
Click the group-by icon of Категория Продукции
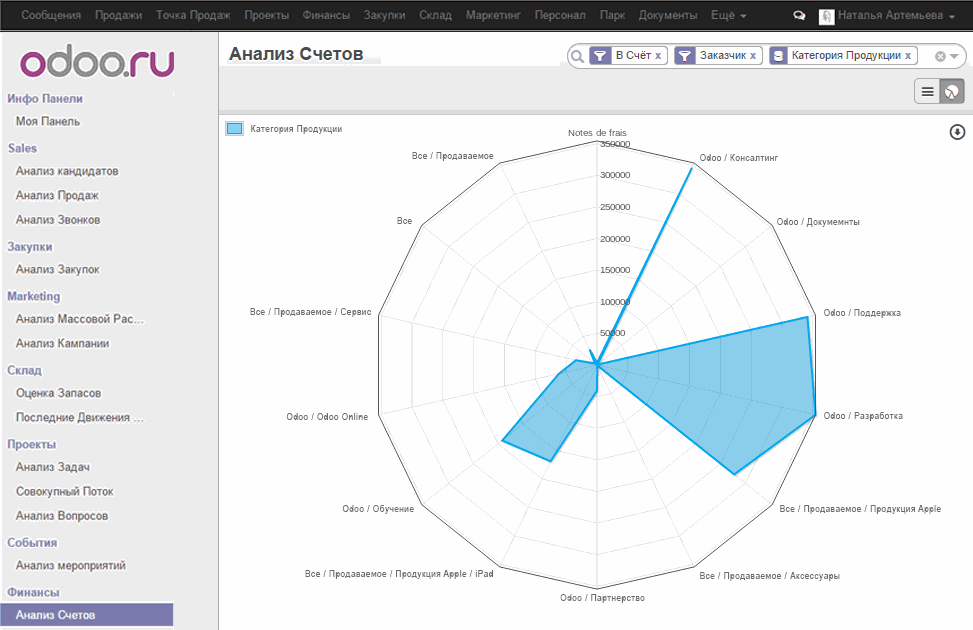[778, 56]
